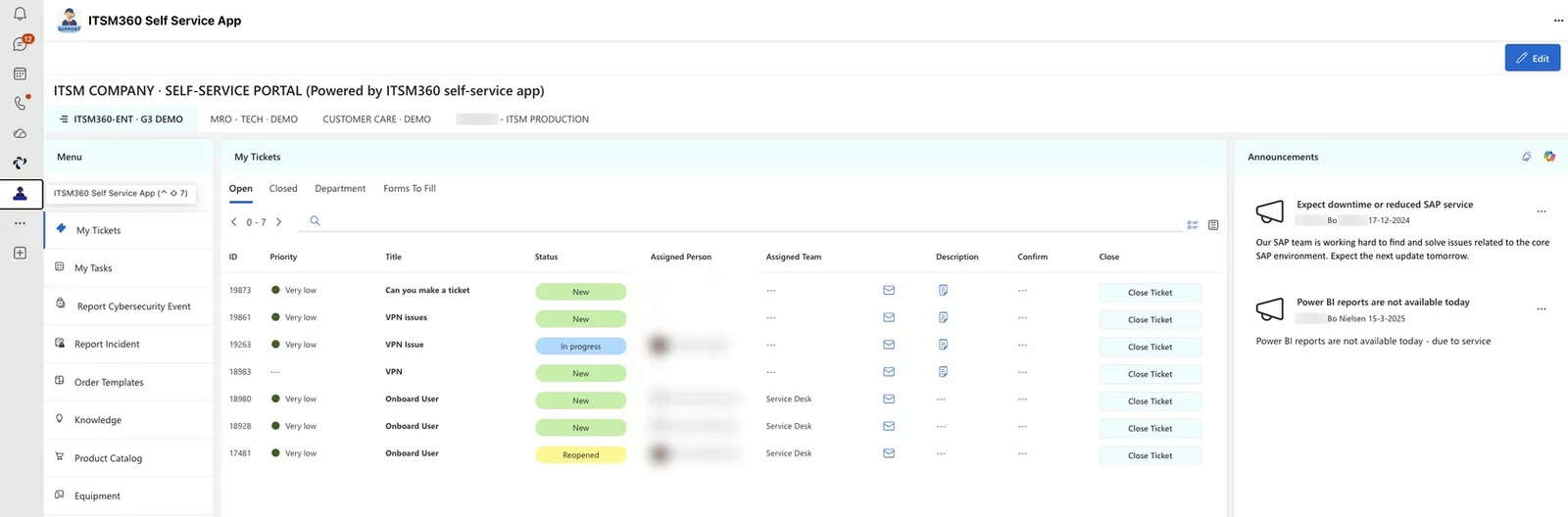Send mail for ticket 17481
The image size is (1568, 517).
889,453
